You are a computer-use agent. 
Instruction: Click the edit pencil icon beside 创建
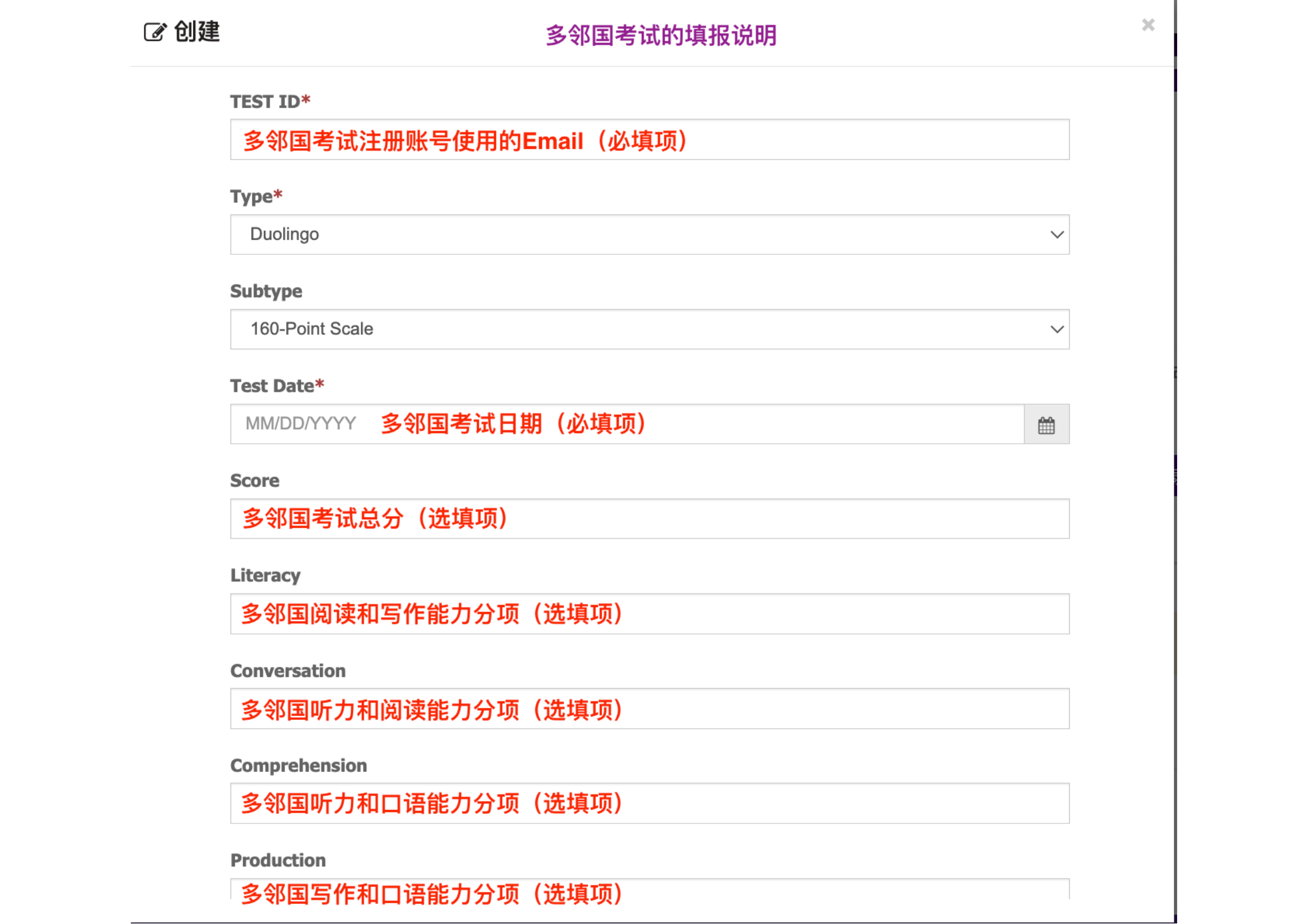155,32
